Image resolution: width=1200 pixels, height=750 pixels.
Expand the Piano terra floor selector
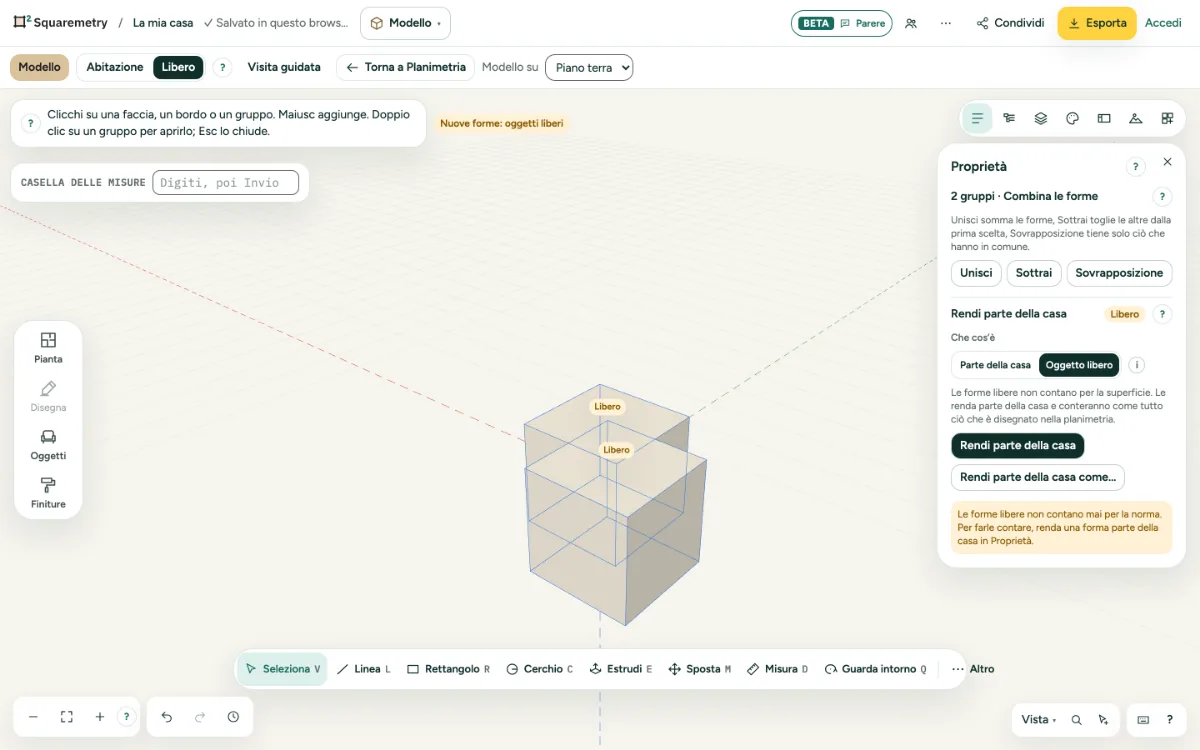click(589, 68)
